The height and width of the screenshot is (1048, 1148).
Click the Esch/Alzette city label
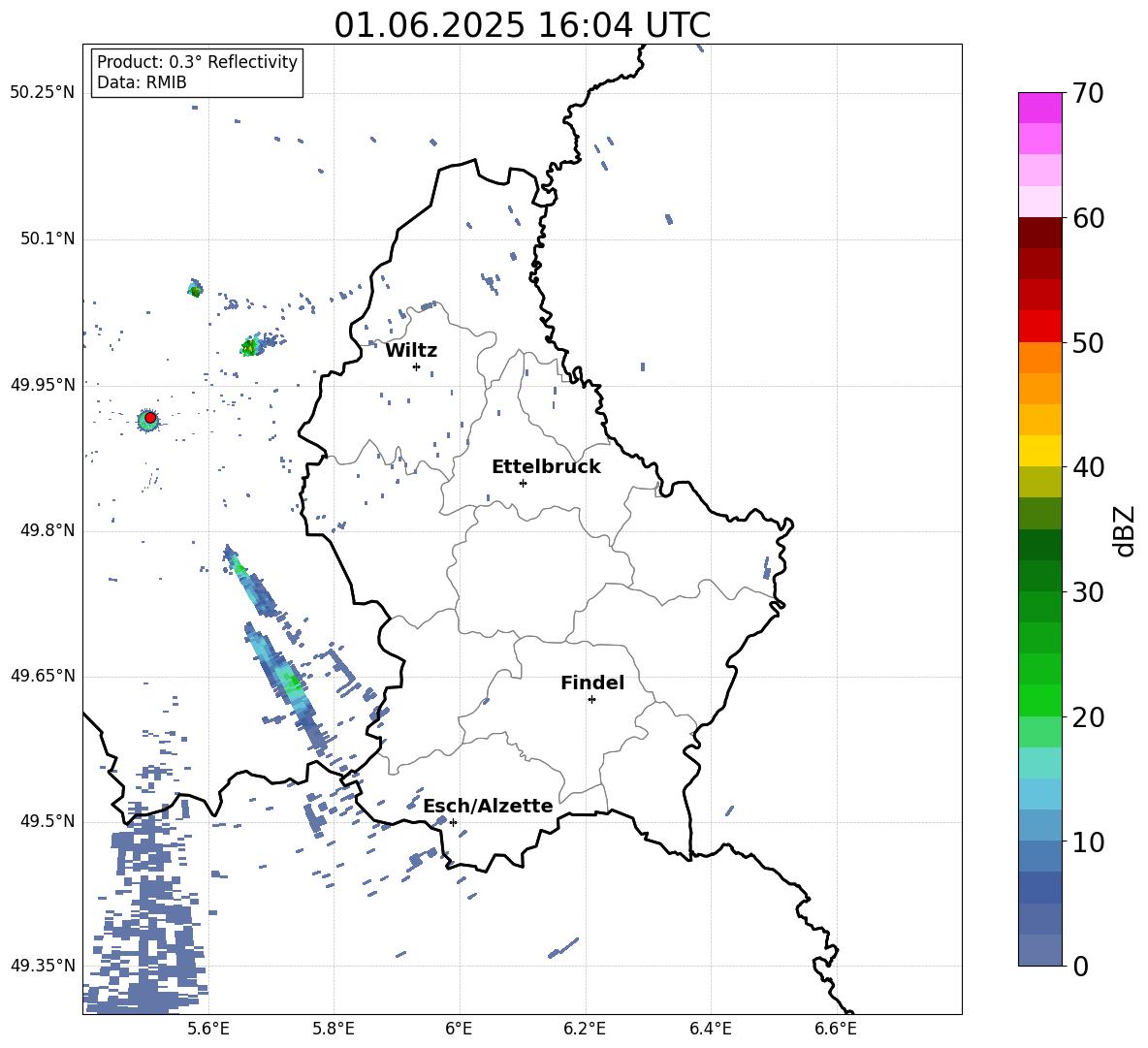click(489, 806)
